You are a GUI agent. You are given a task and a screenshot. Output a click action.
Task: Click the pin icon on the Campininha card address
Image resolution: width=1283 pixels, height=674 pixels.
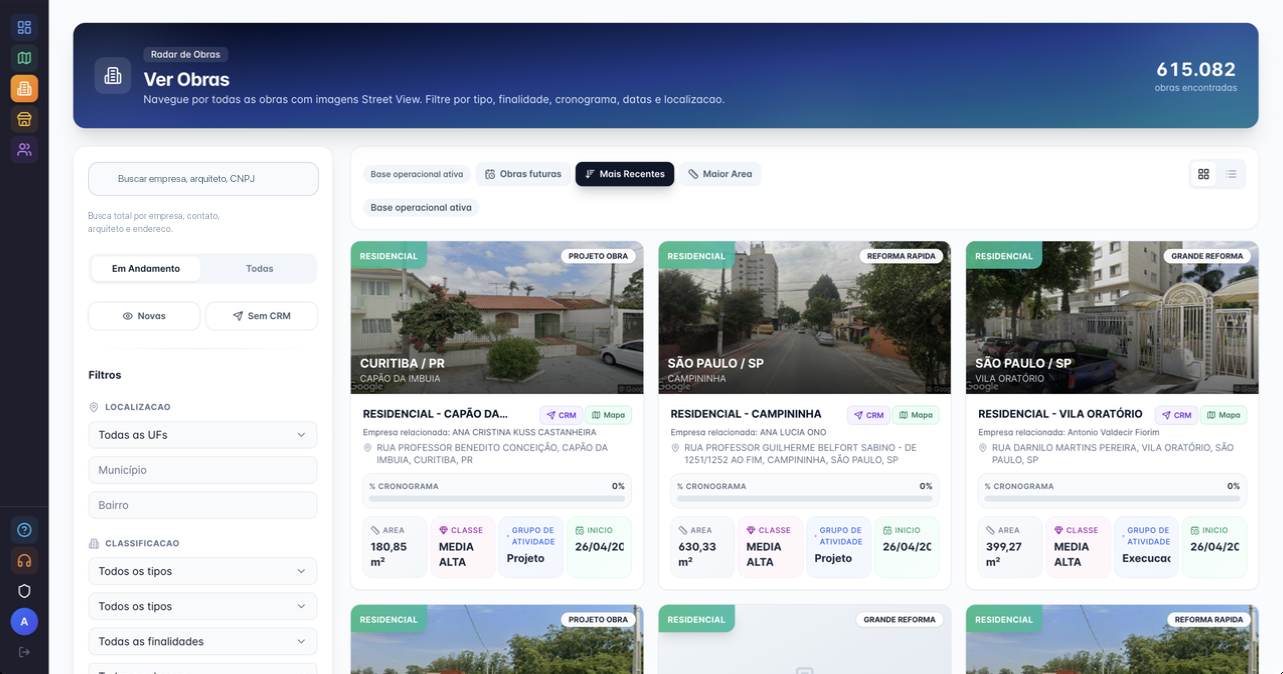[676, 448]
